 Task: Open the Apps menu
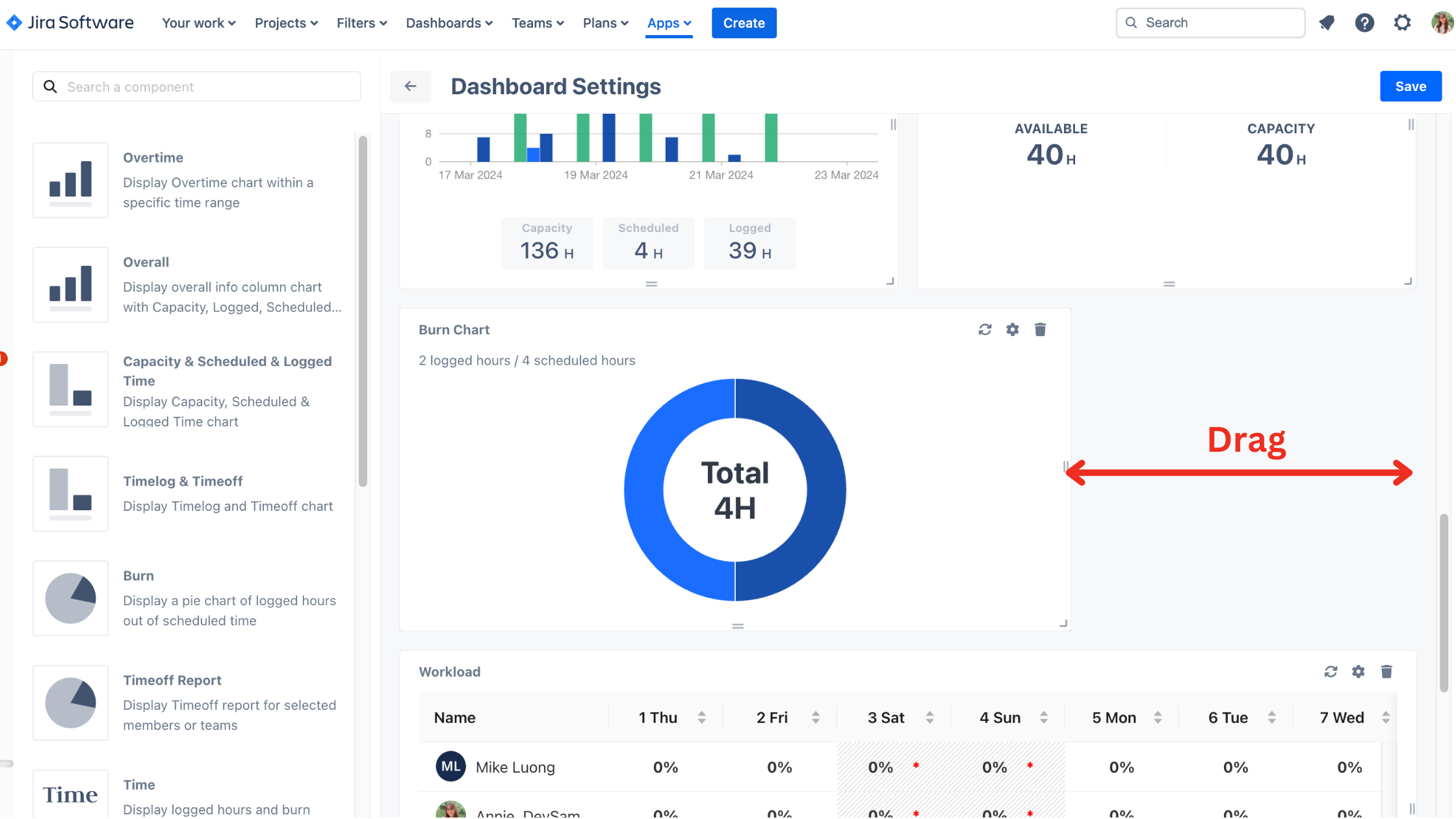click(x=669, y=23)
